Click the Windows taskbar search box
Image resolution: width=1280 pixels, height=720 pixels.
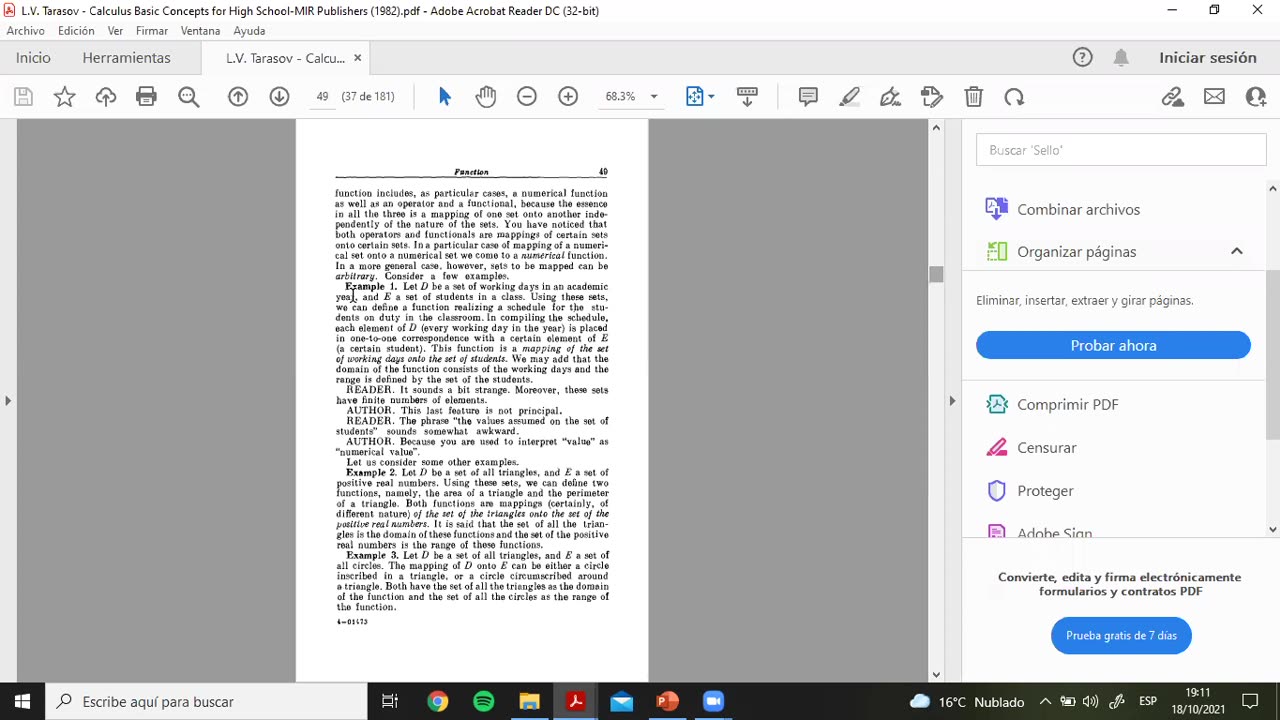[206, 701]
